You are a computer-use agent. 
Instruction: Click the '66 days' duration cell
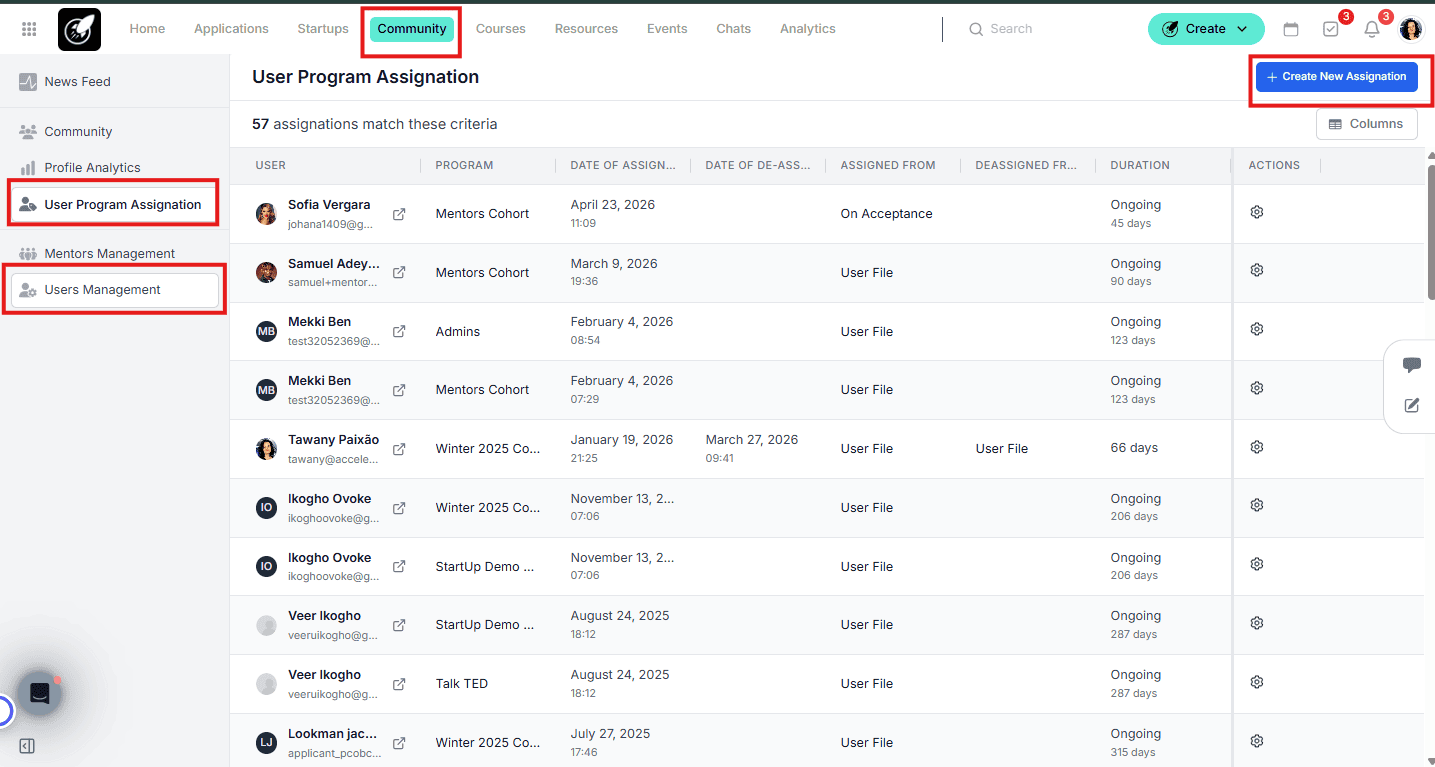pos(1135,448)
